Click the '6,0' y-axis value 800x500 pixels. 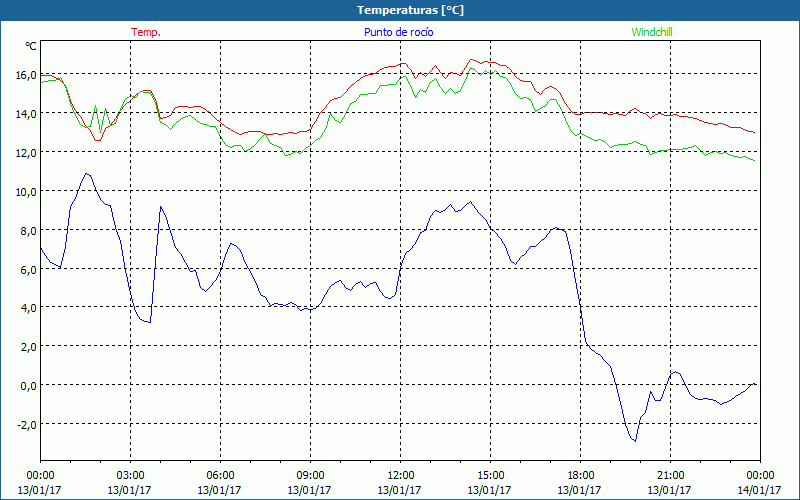[x=29, y=269]
